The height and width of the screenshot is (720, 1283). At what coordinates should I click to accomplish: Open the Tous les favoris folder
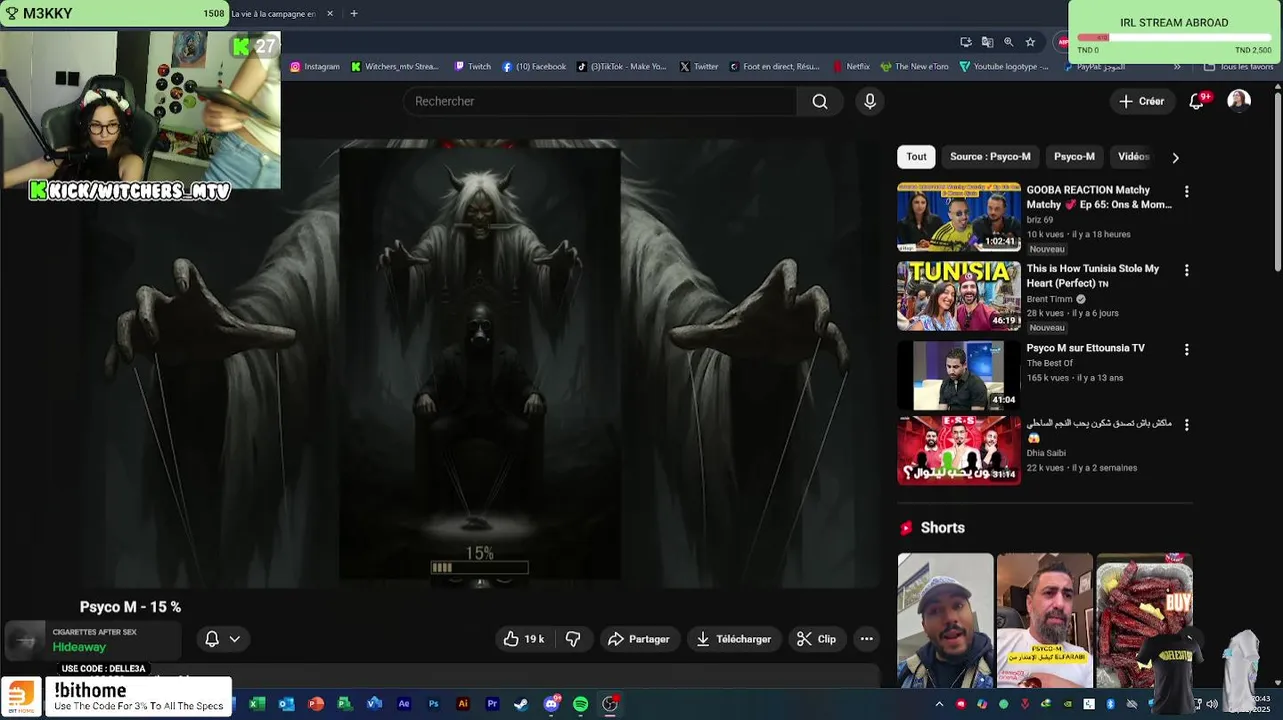[x=1238, y=67]
